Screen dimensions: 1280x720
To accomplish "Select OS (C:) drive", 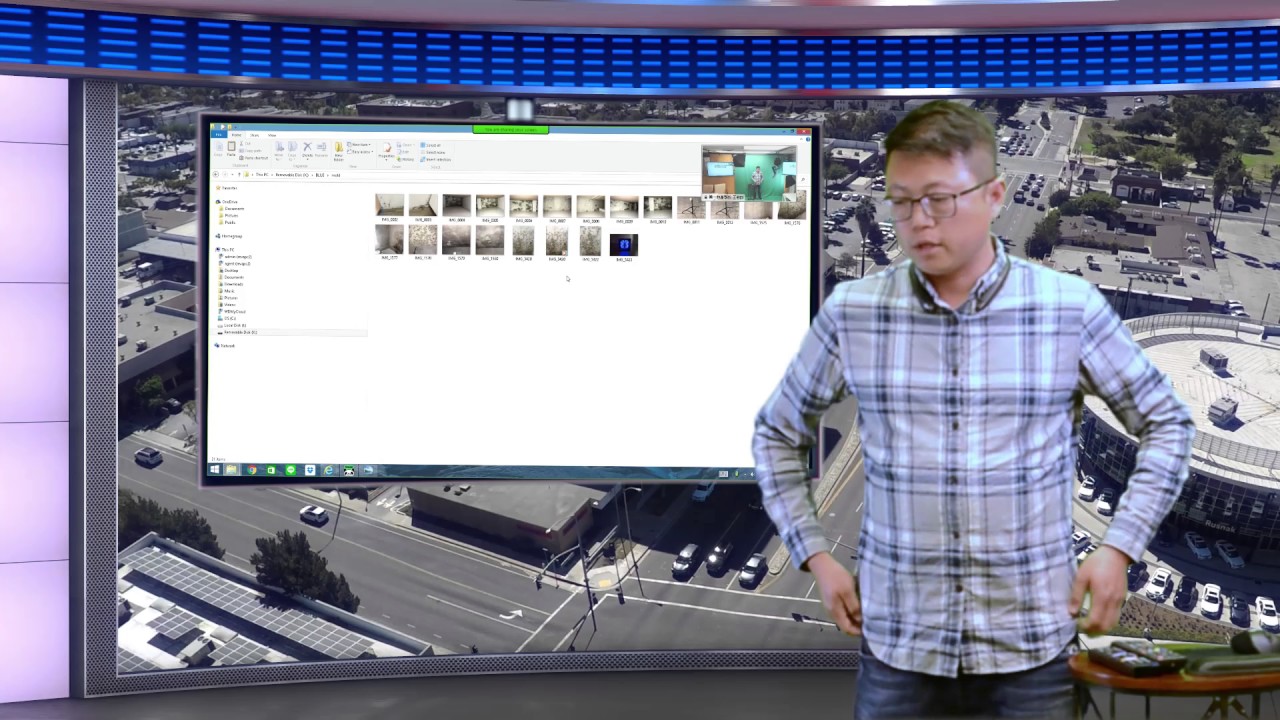I will (228, 318).
